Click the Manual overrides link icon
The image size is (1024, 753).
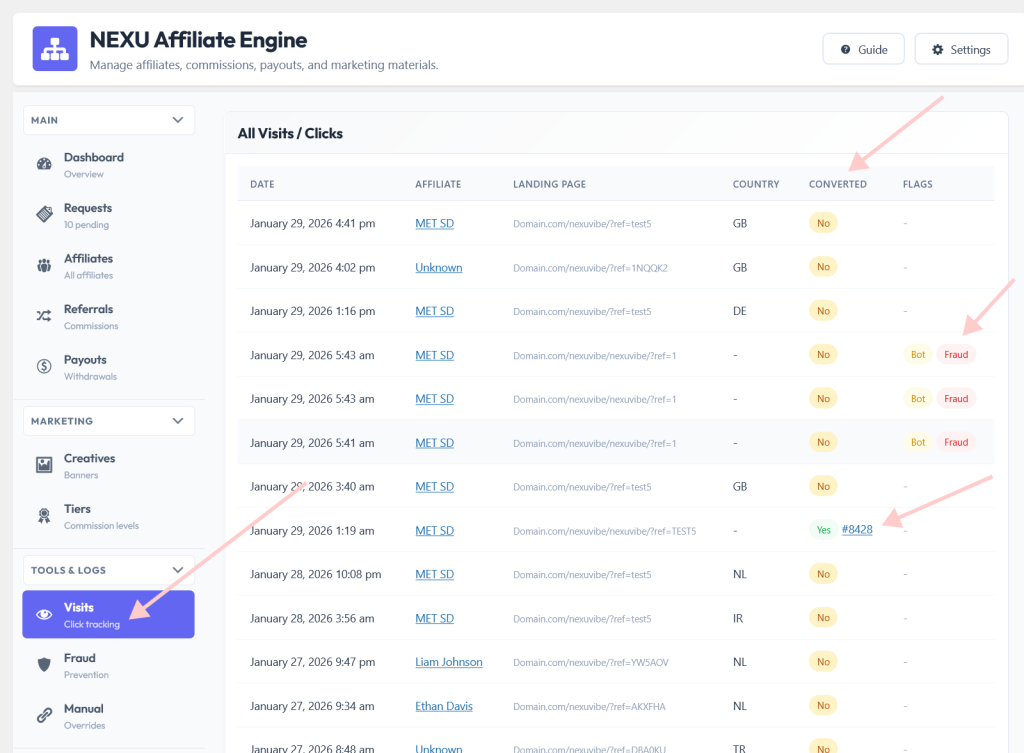(44, 716)
